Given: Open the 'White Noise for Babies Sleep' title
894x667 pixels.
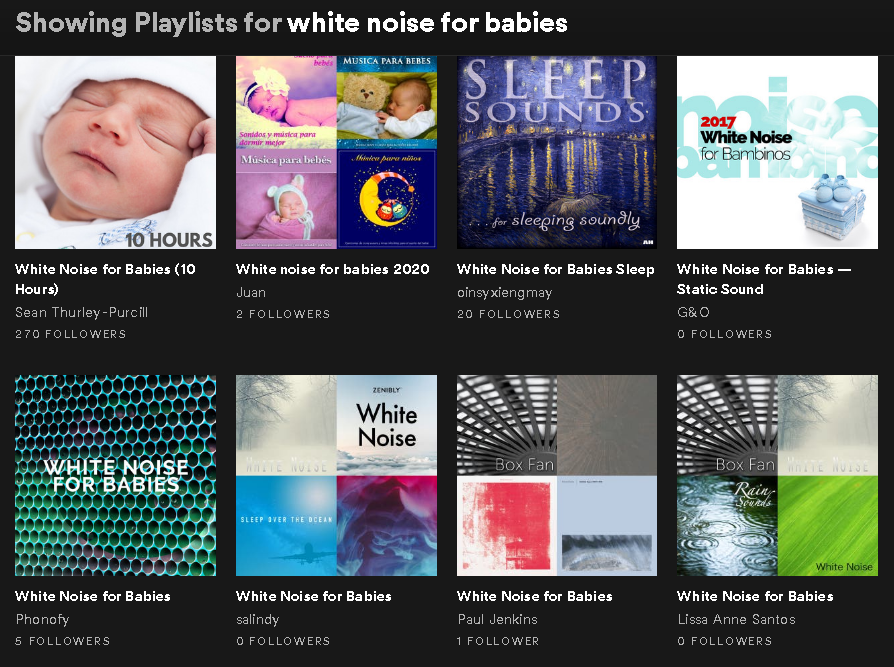Looking at the screenshot, I should (x=555, y=269).
